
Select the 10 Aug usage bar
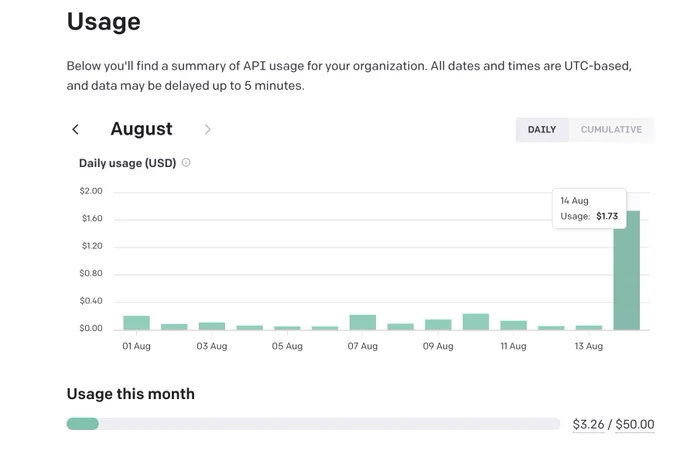point(476,322)
